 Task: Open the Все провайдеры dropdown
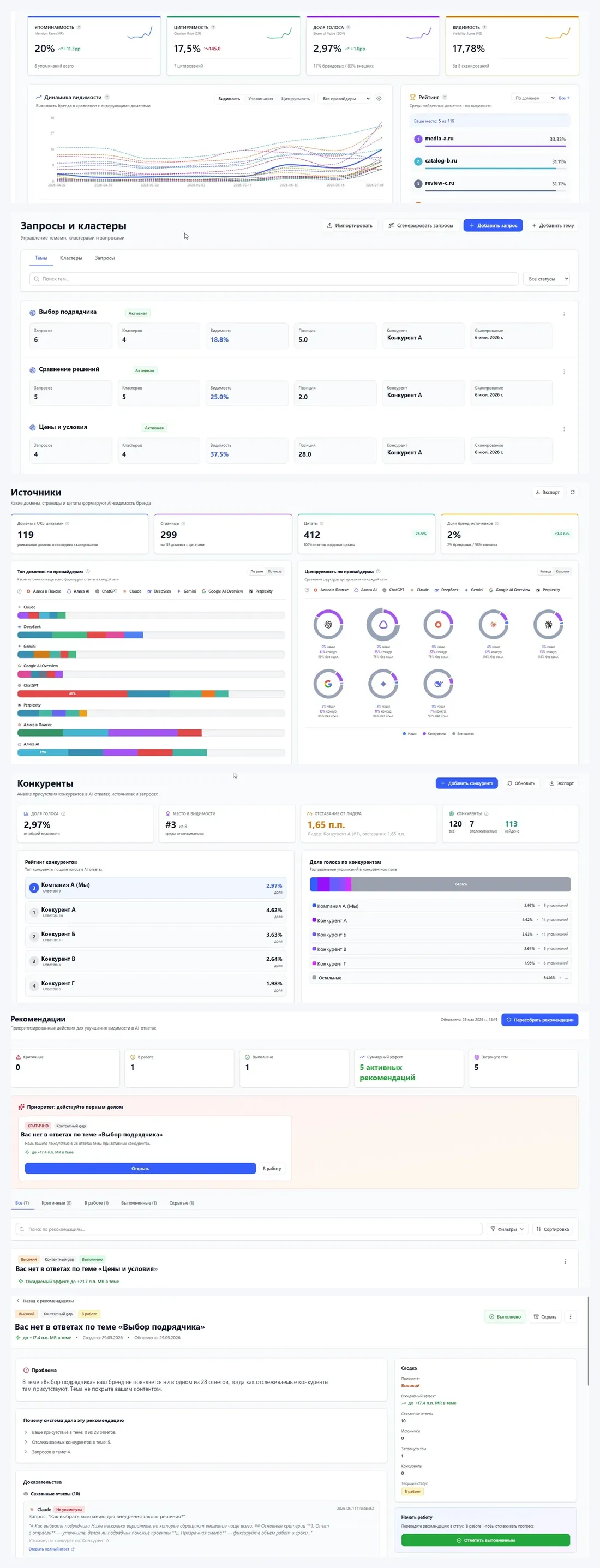(345, 99)
